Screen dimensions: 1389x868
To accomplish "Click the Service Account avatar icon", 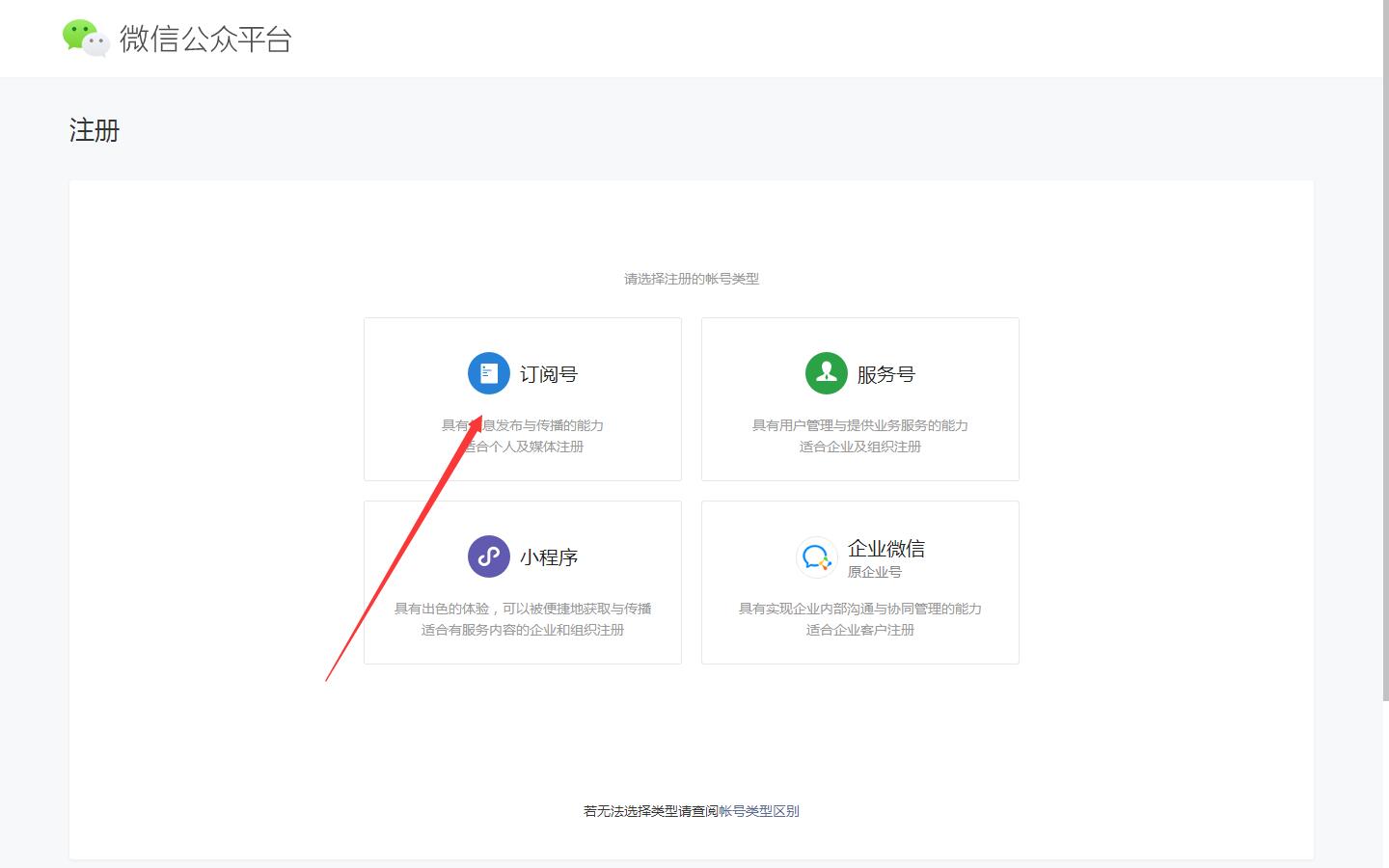I will tap(826, 373).
